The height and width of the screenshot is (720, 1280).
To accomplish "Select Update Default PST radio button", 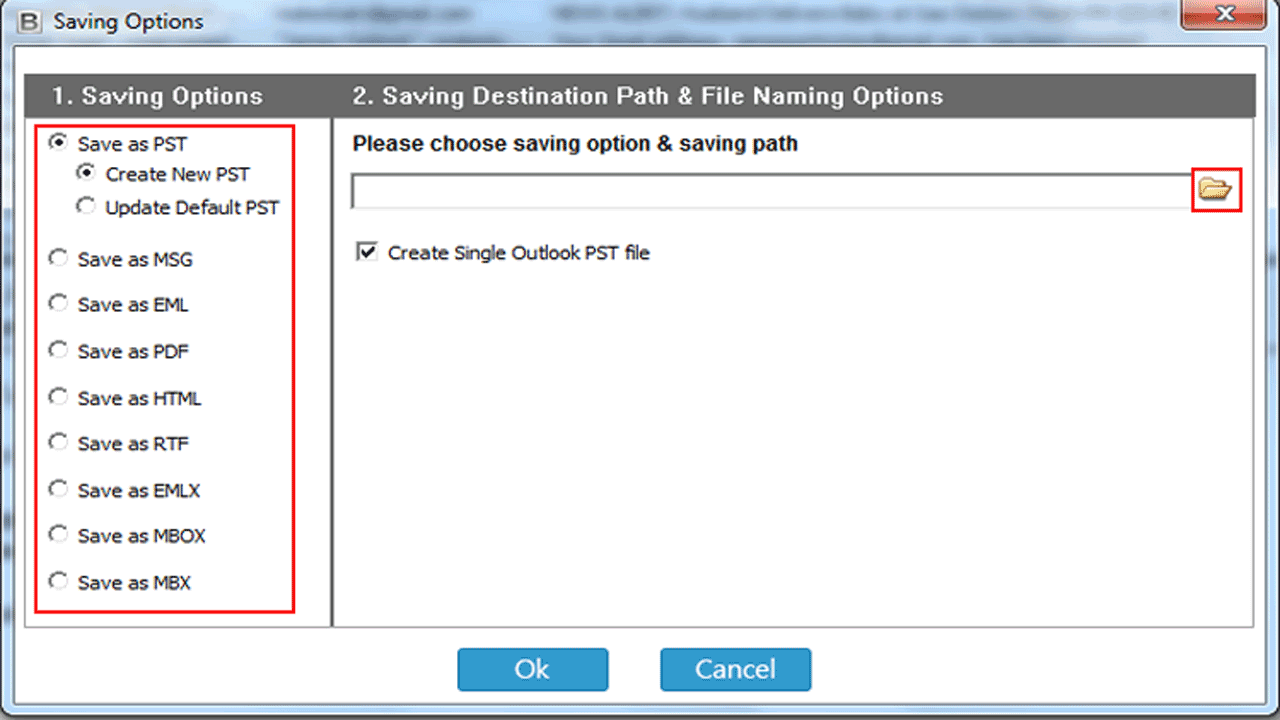I will pyautogui.click(x=87, y=207).
